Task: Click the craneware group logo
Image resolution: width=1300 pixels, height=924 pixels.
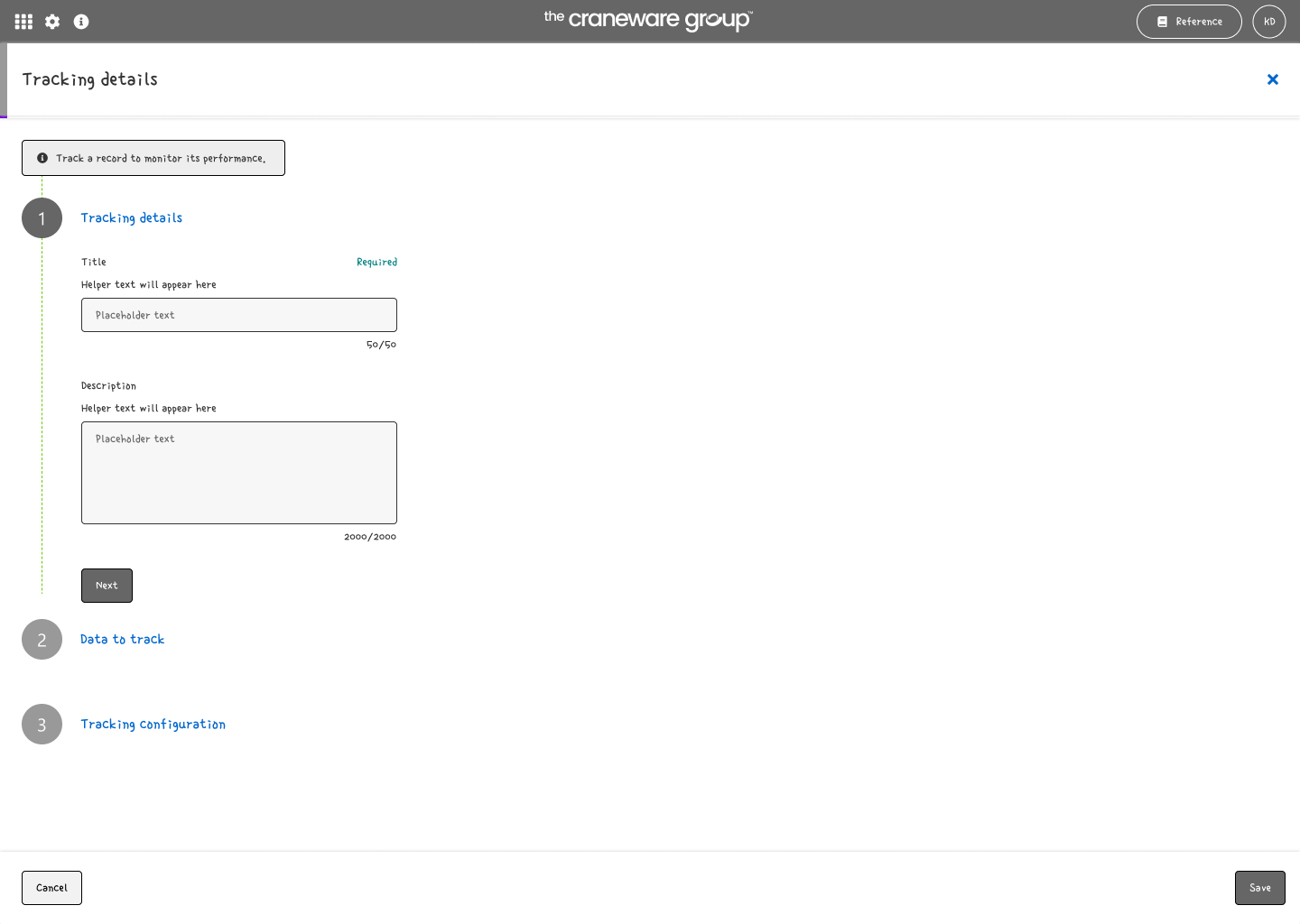Action: tap(648, 20)
